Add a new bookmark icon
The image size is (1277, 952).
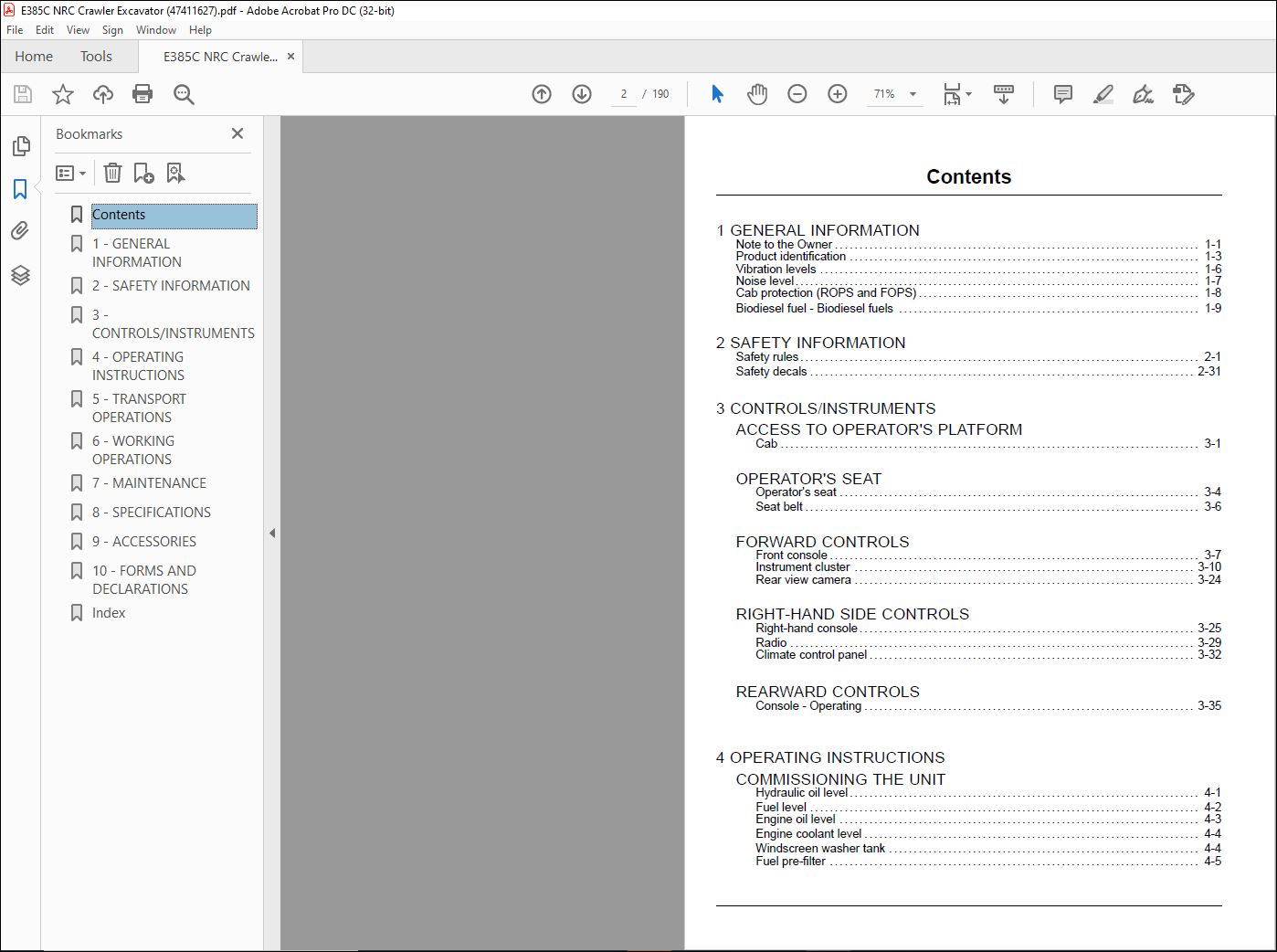point(143,173)
